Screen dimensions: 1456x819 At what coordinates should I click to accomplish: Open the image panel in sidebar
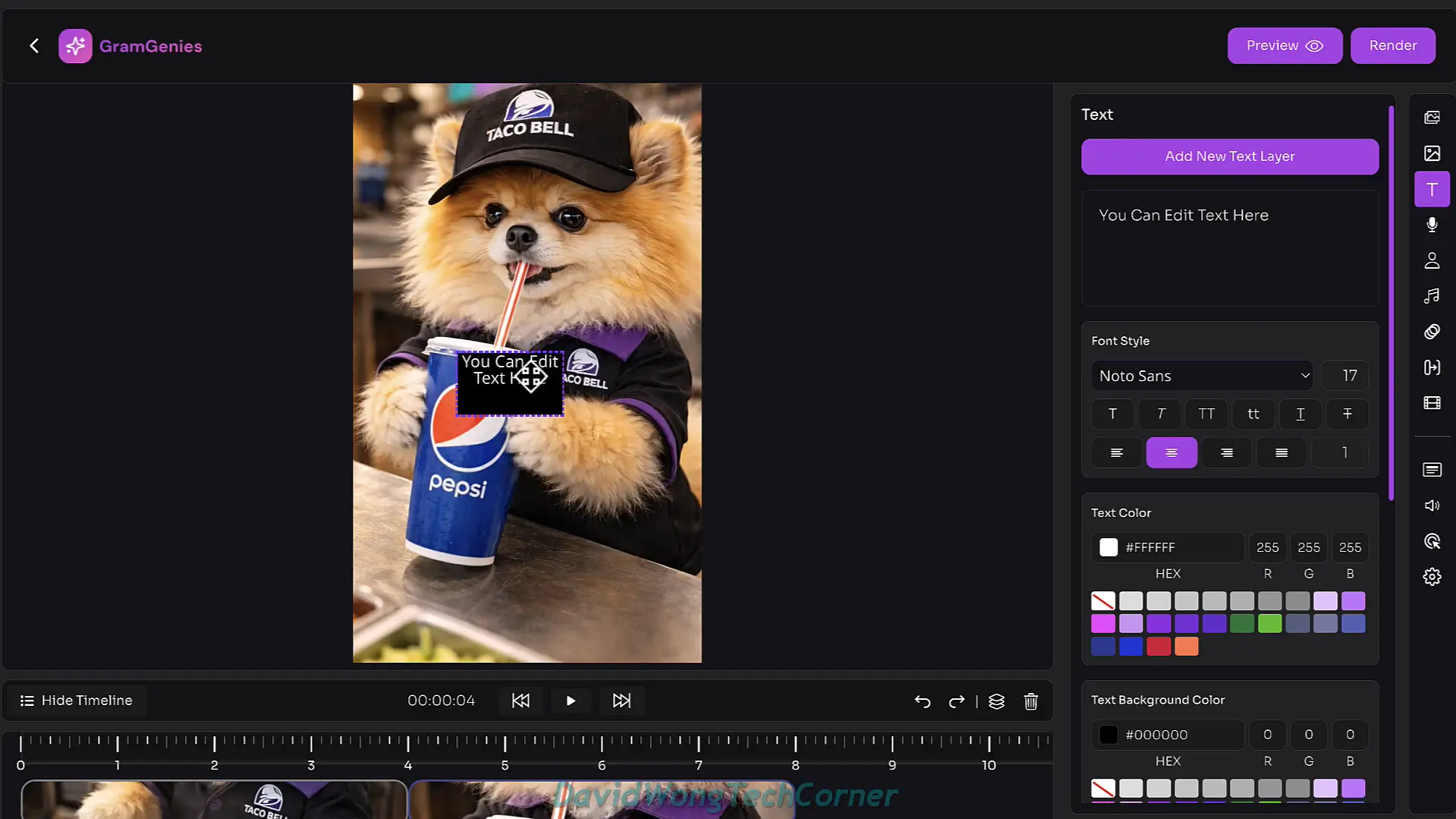point(1432,154)
